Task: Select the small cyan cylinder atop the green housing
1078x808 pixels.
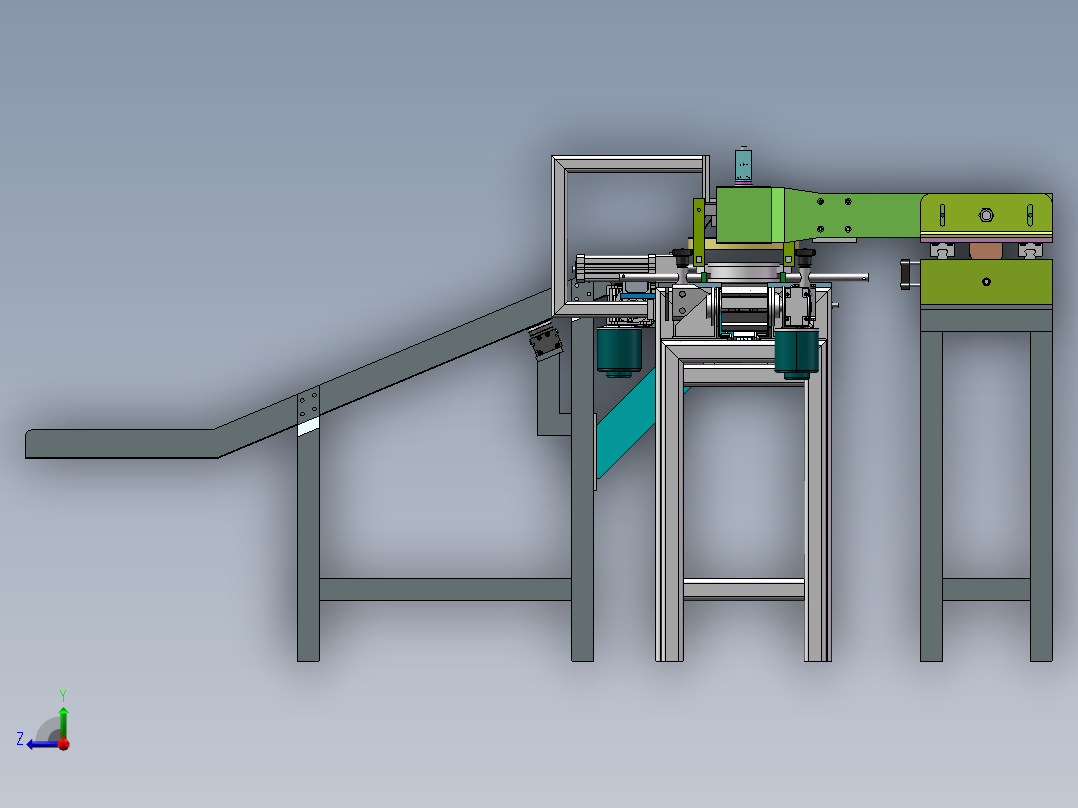Action: [x=743, y=166]
